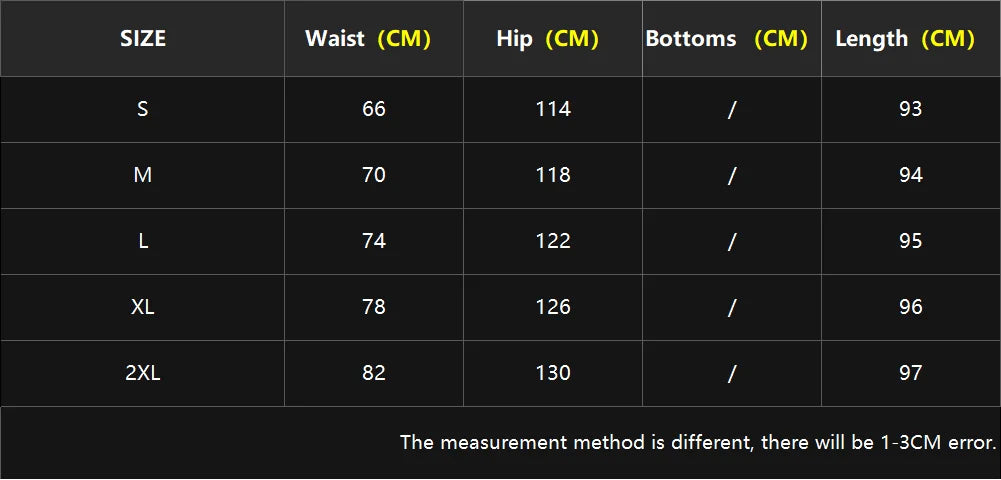Click the measurement error note text
Viewport: 1001px width, 480px height.
point(698,442)
